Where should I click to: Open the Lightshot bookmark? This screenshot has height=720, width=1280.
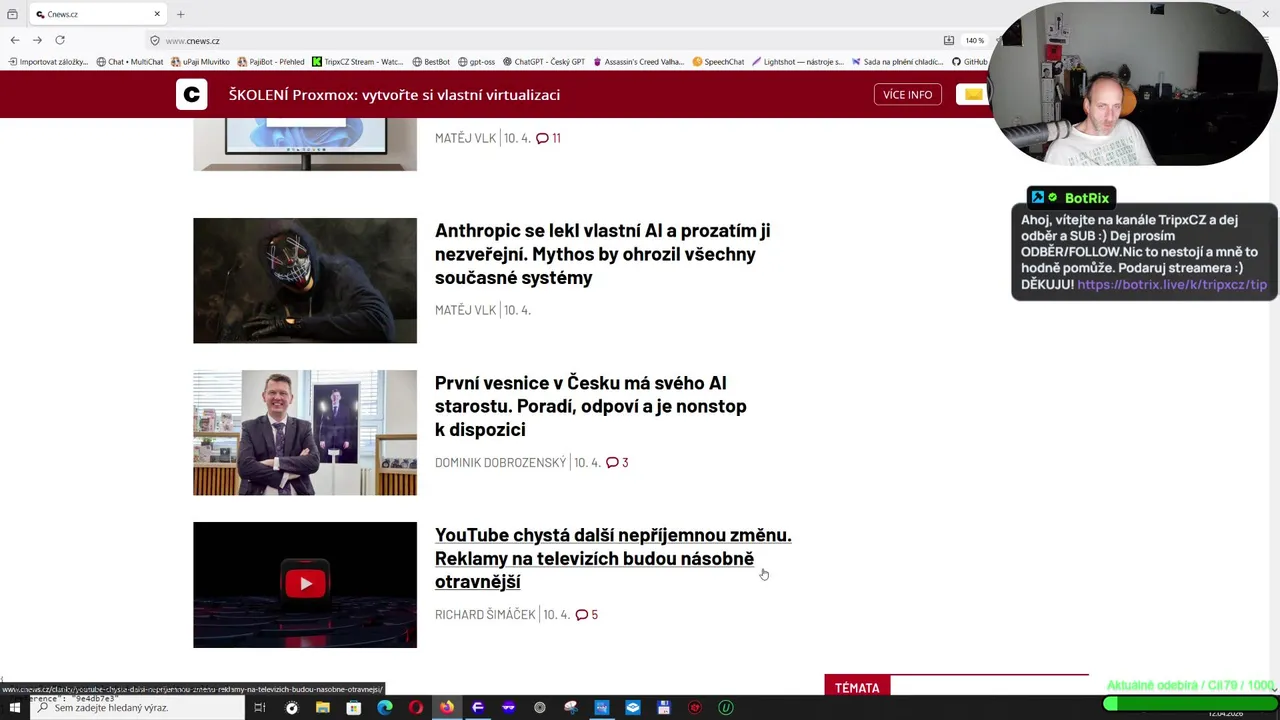point(798,62)
